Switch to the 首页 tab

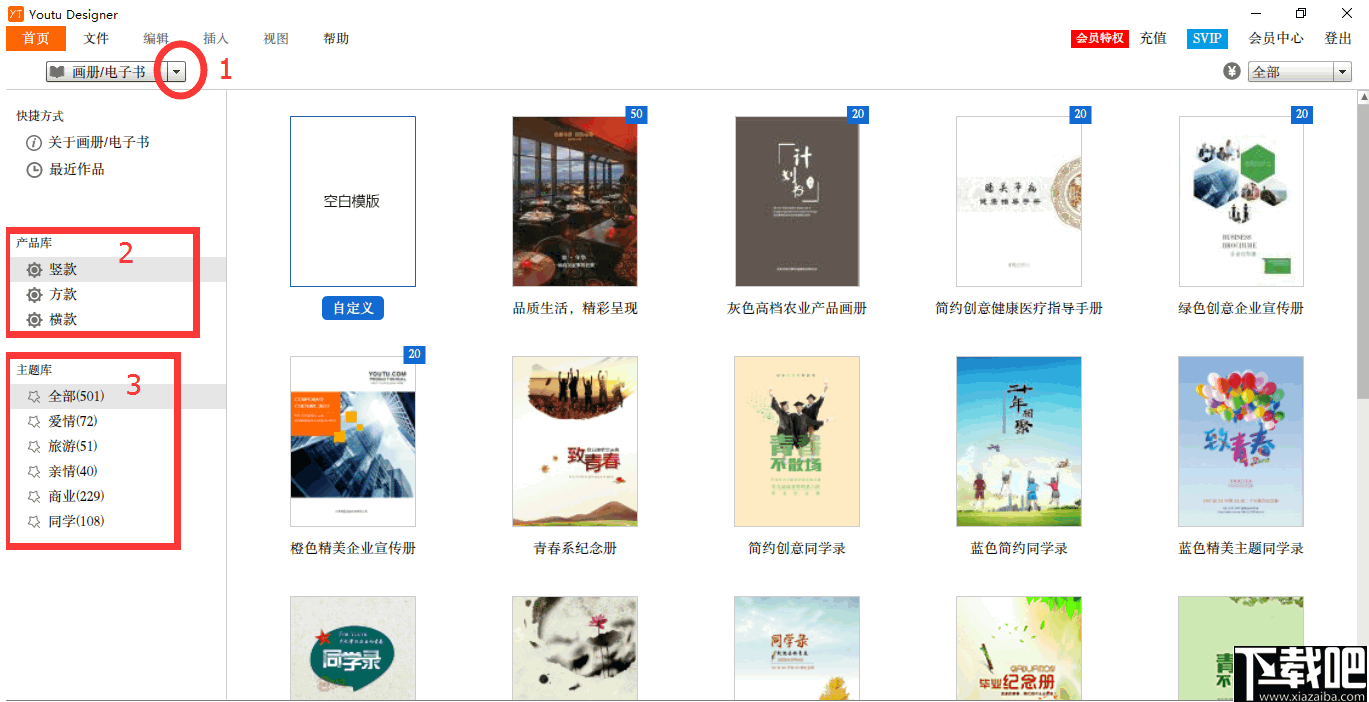click(x=35, y=38)
